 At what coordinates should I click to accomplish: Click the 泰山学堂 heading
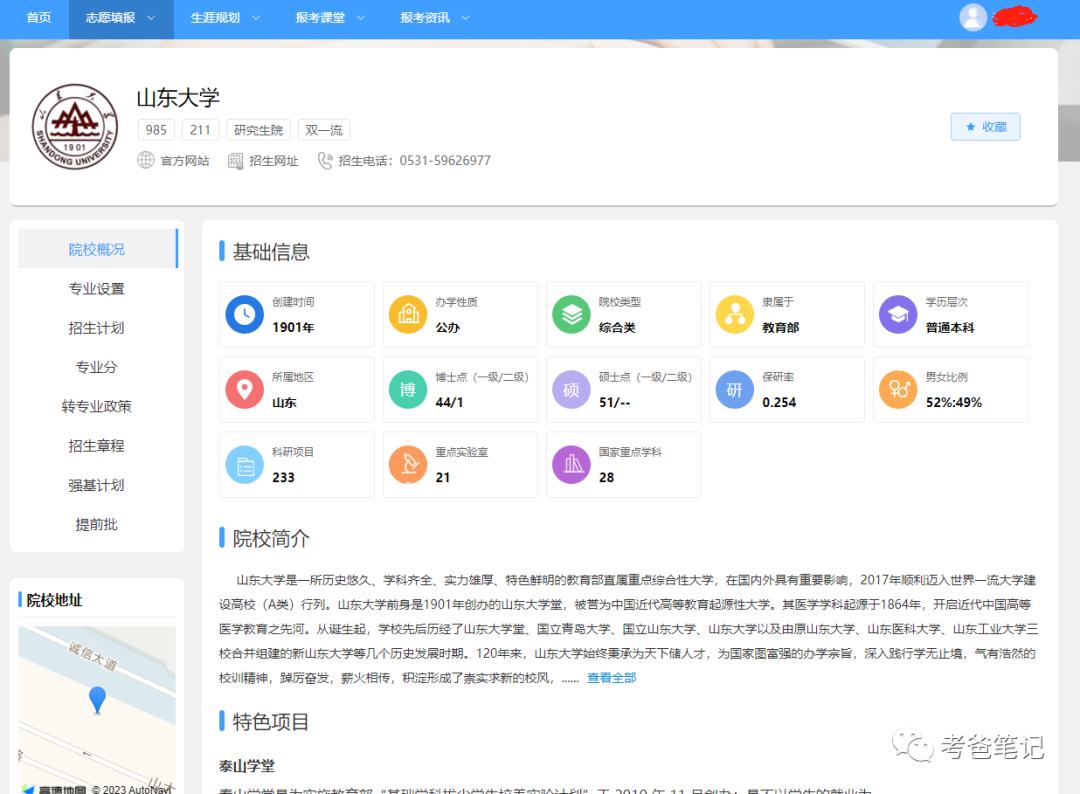pyautogui.click(x=247, y=765)
